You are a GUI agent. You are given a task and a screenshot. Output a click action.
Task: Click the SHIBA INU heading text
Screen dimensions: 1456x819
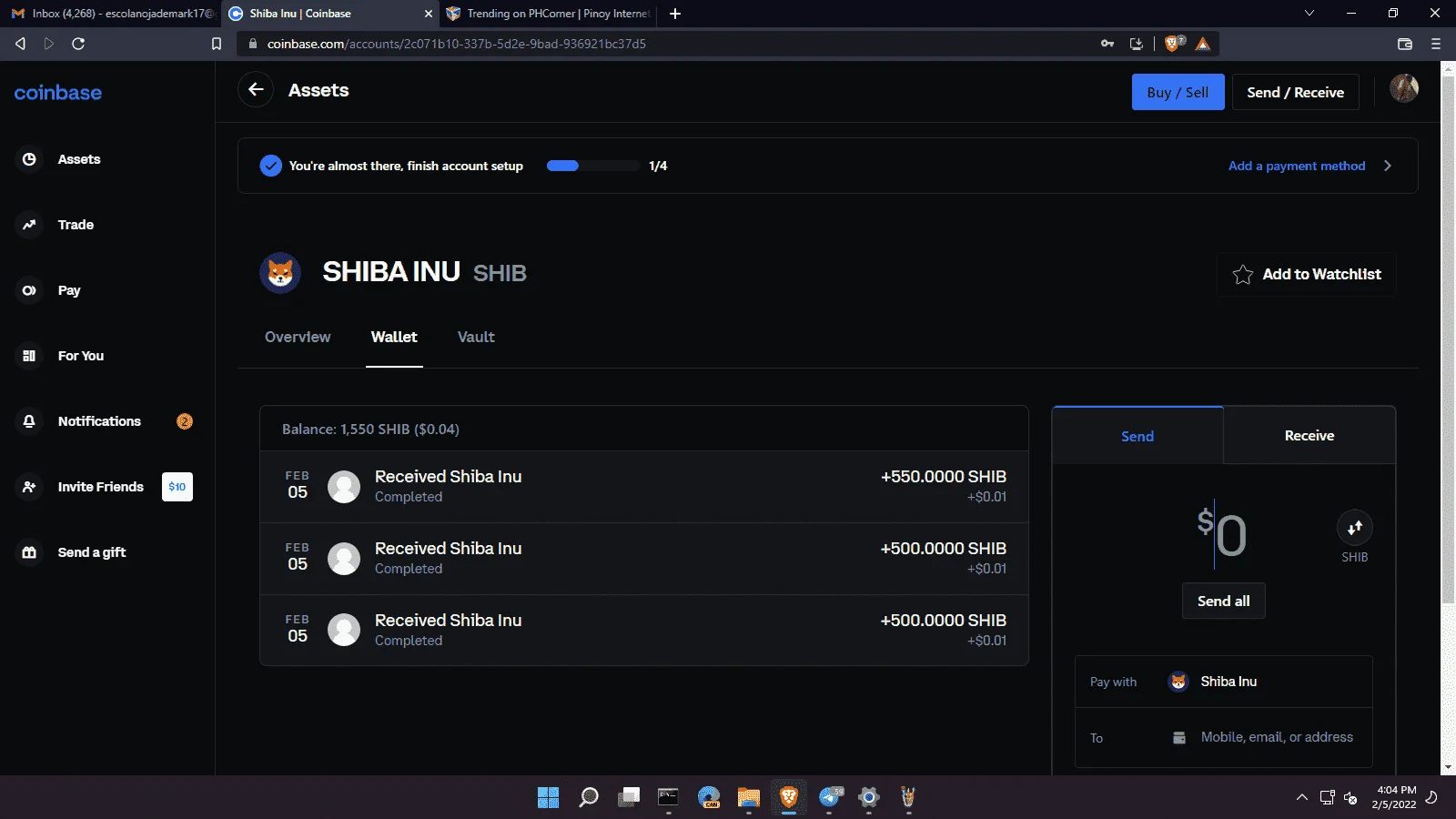coord(391,272)
